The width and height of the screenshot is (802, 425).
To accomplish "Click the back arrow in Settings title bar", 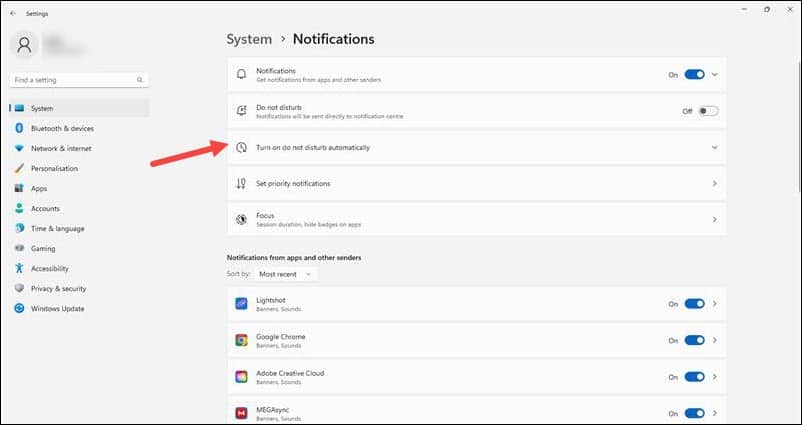I will tap(13, 14).
